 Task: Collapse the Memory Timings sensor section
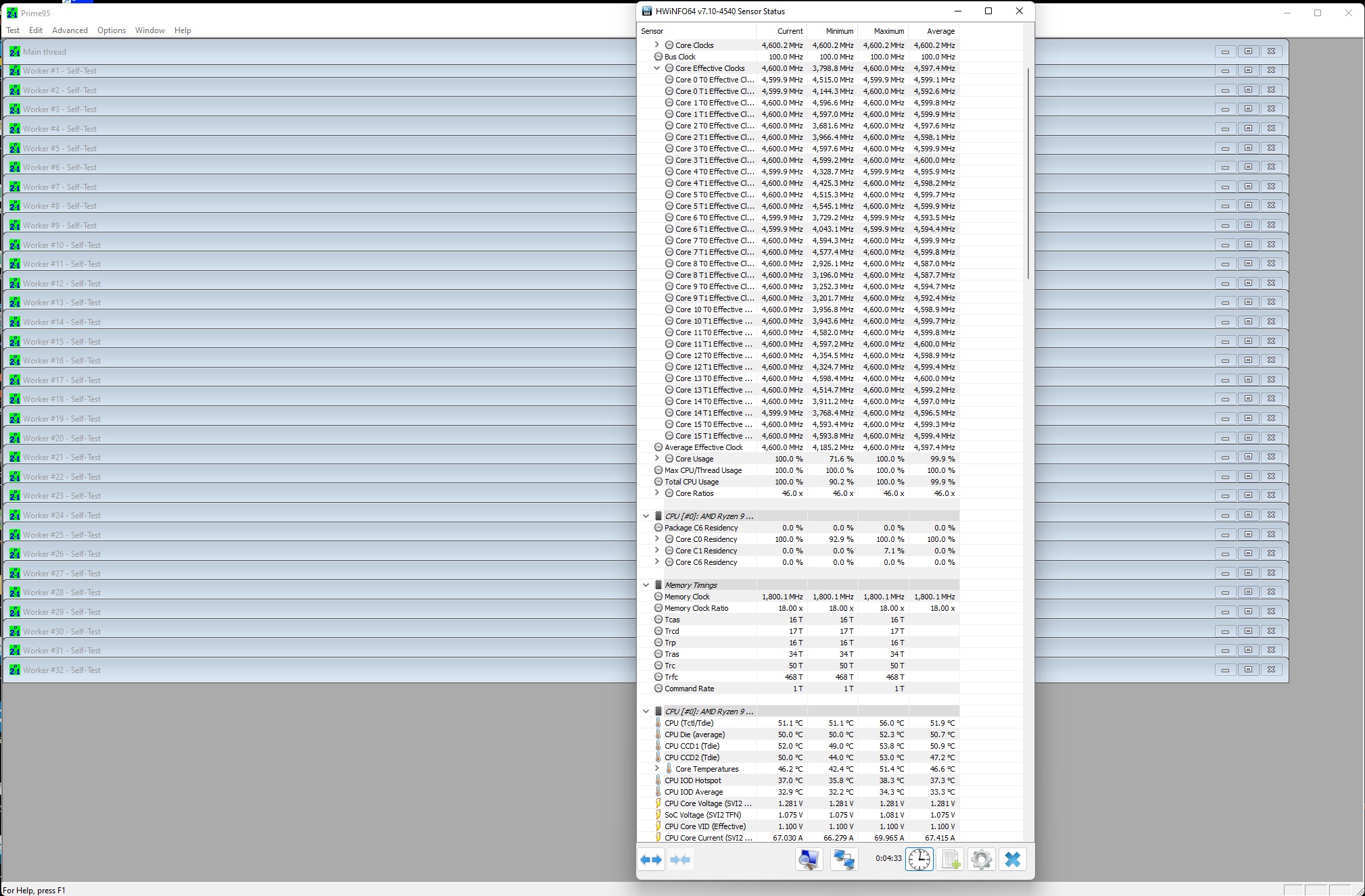pyautogui.click(x=646, y=585)
